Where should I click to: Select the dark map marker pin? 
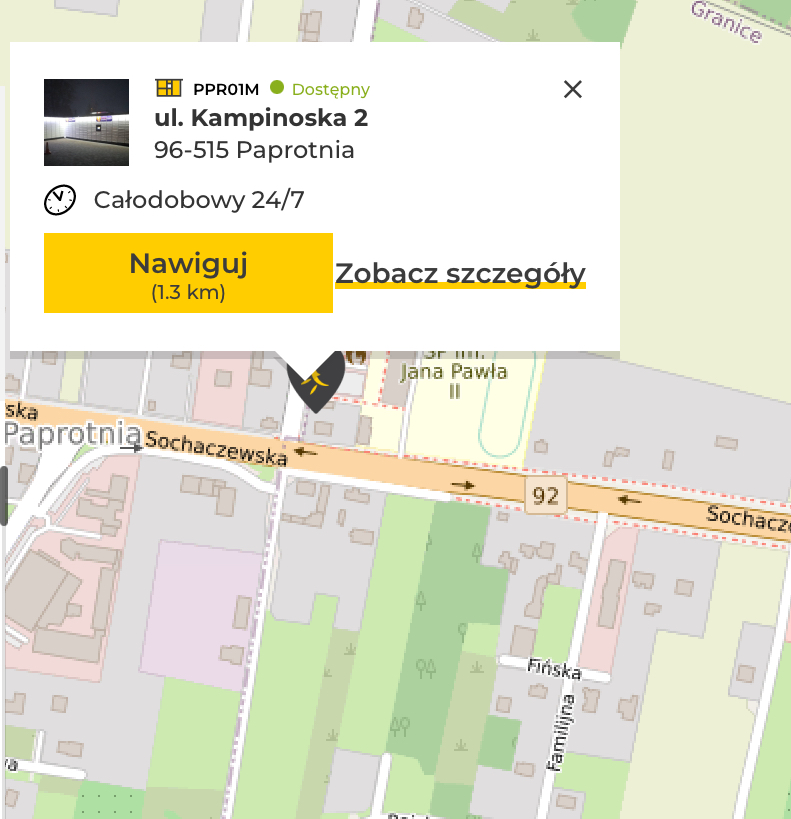316,382
